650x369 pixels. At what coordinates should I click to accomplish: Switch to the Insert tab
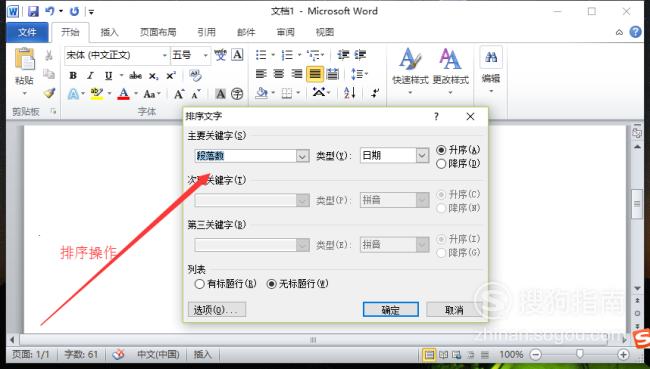pyautogui.click(x=109, y=32)
